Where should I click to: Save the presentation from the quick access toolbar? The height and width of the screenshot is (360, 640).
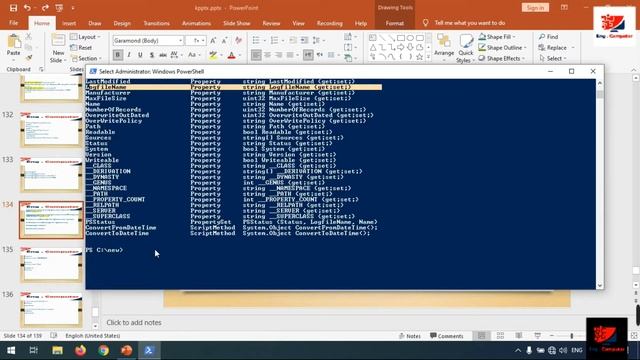(13, 8)
